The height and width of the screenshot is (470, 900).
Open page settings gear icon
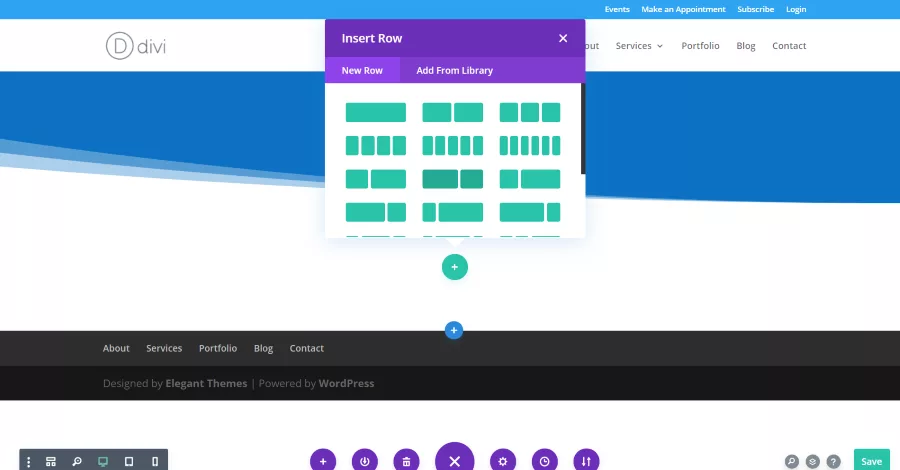pyautogui.click(x=503, y=461)
